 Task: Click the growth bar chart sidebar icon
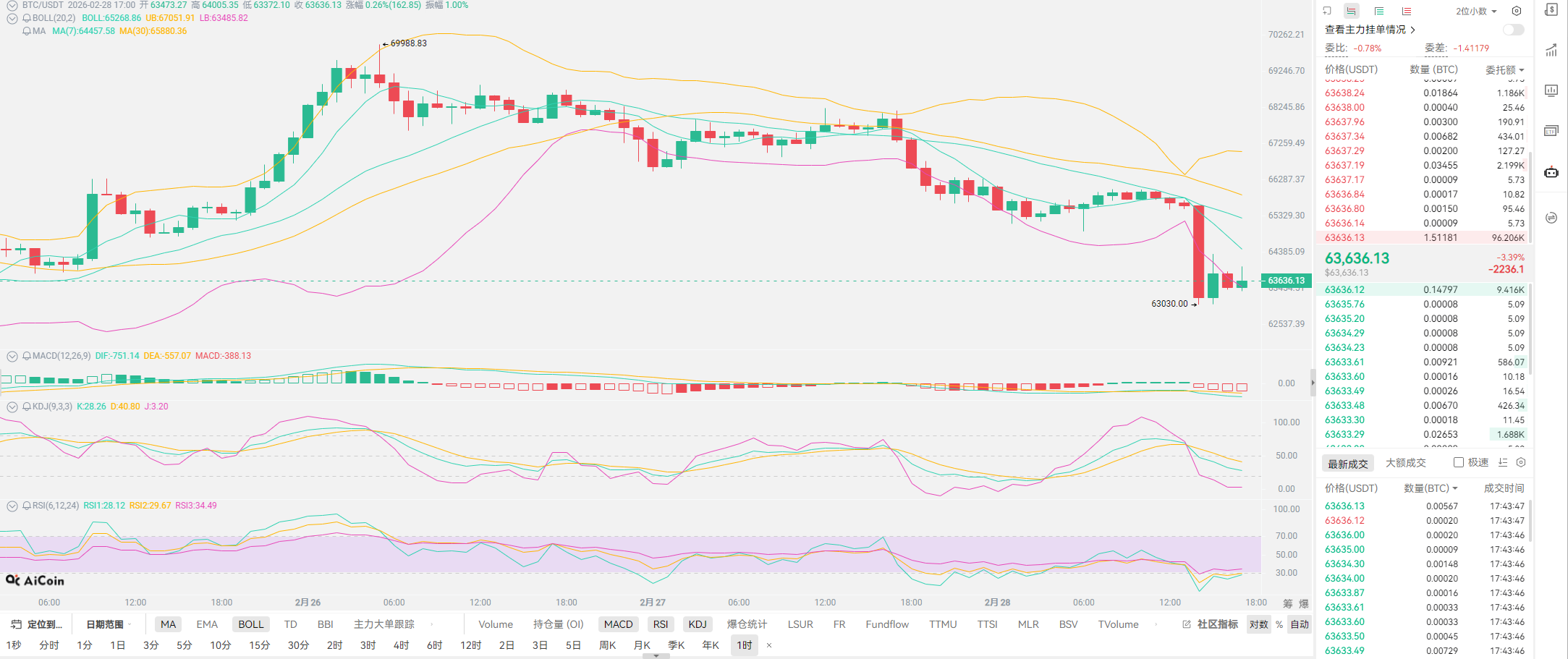click(1551, 51)
